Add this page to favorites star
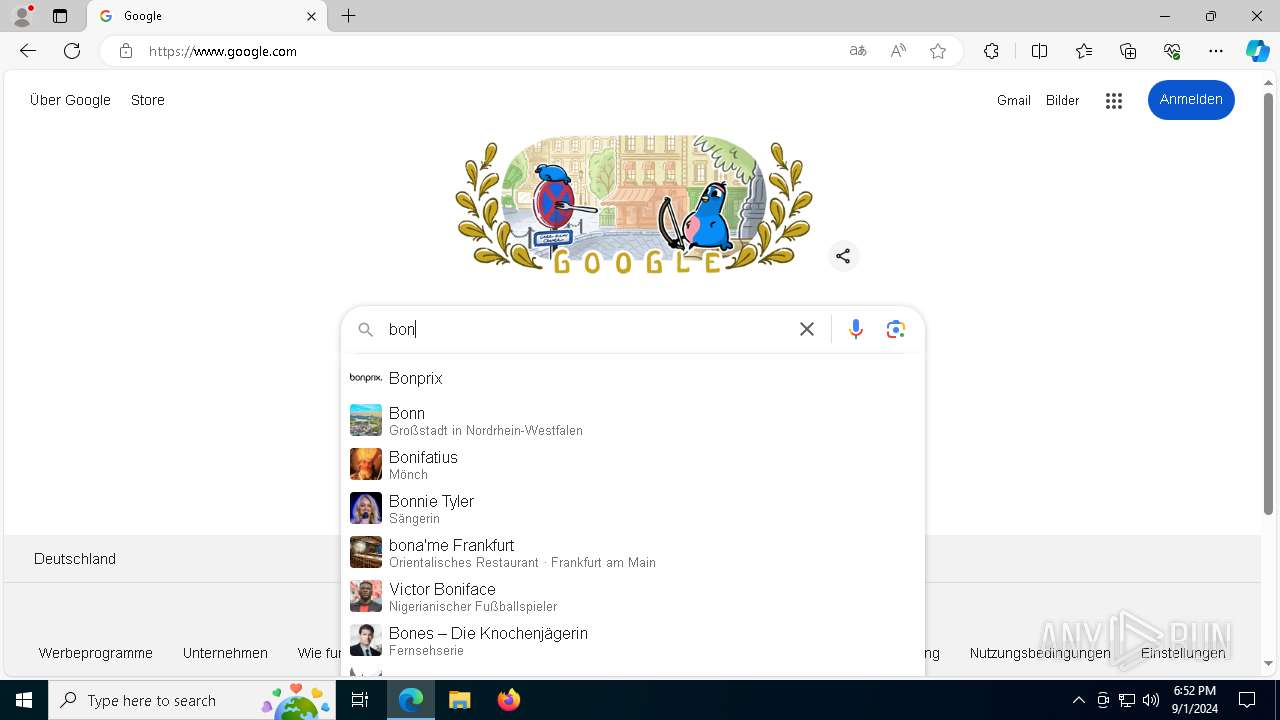The height and width of the screenshot is (720, 1280). (938, 51)
